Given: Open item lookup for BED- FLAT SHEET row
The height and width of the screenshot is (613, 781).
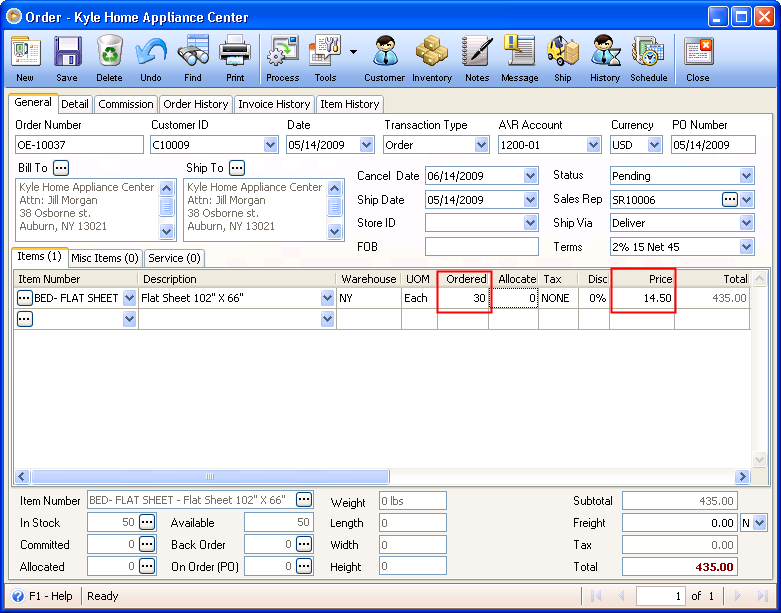Looking at the screenshot, I should coord(24,298).
